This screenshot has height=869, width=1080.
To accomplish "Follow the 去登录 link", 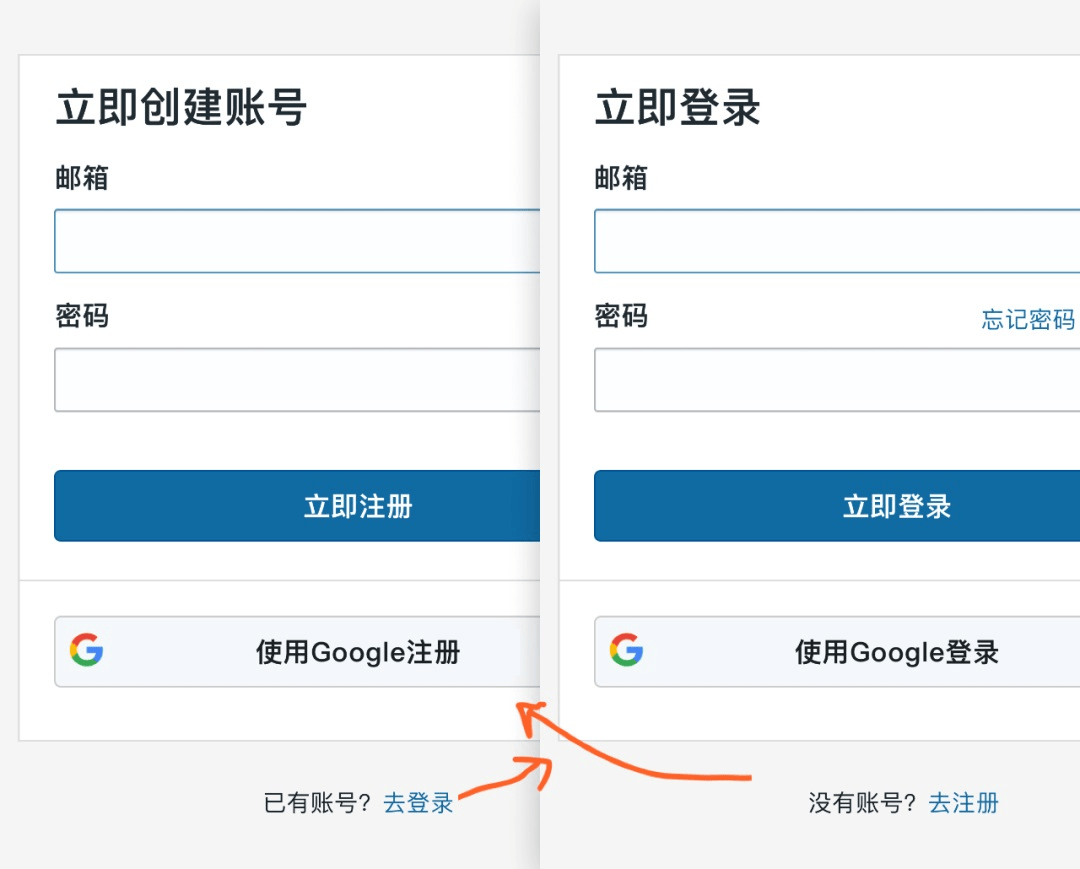I will (x=418, y=803).
